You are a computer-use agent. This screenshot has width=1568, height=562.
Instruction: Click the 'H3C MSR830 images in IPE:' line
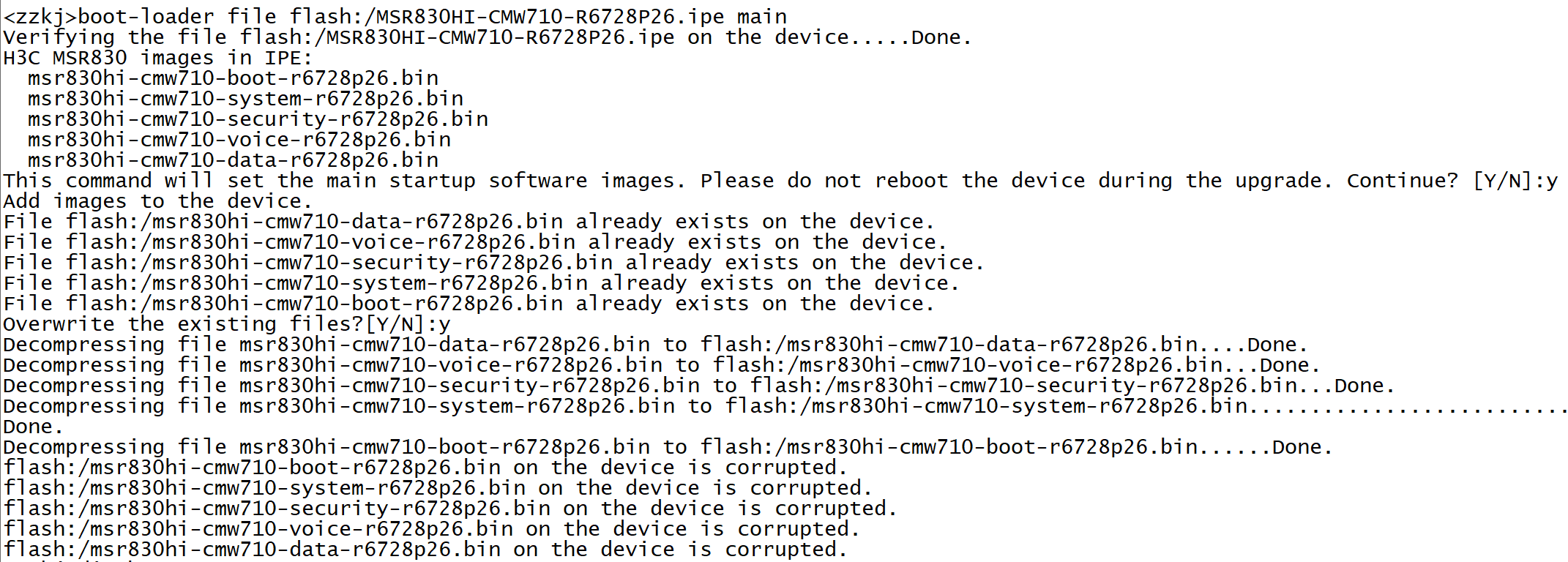point(157,57)
